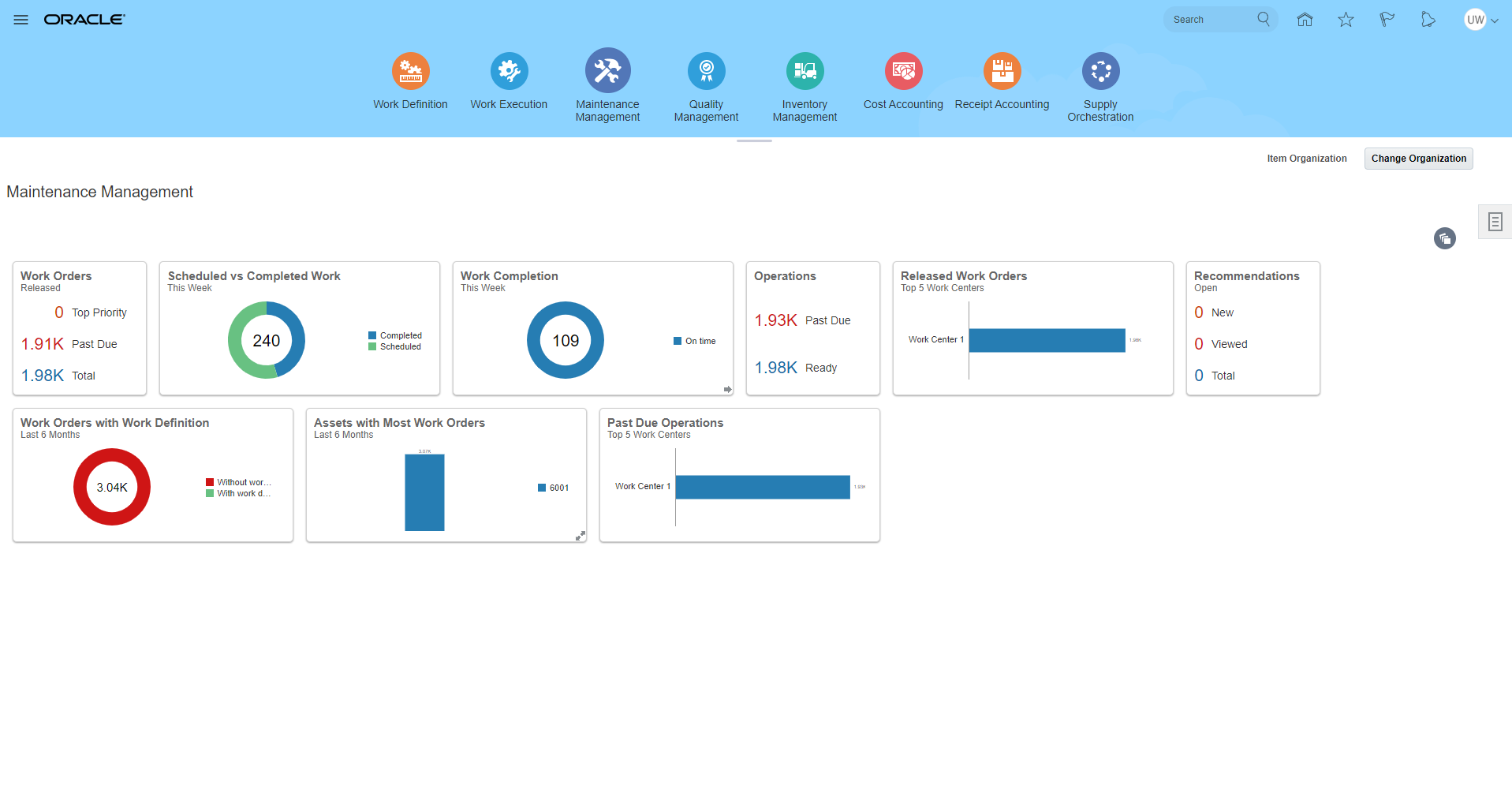Open the Work Definition icon
This screenshot has width=1512, height=793.
410,71
